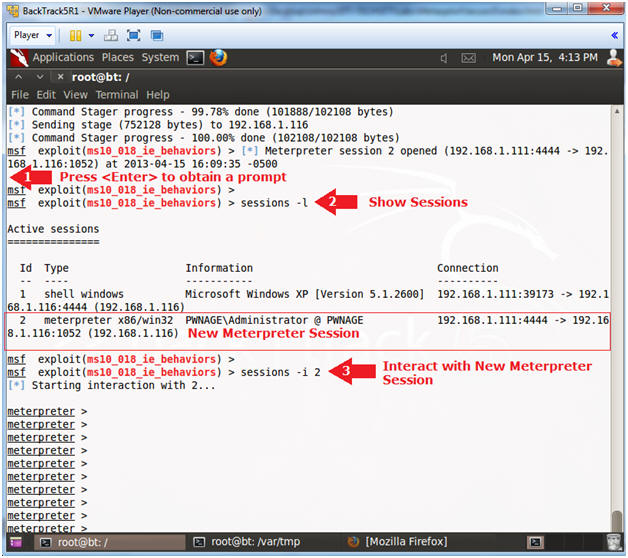Click scrollbar up arrow in terminal
The height and width of the screenshot is (558, 628).
(x=617, y=111)
